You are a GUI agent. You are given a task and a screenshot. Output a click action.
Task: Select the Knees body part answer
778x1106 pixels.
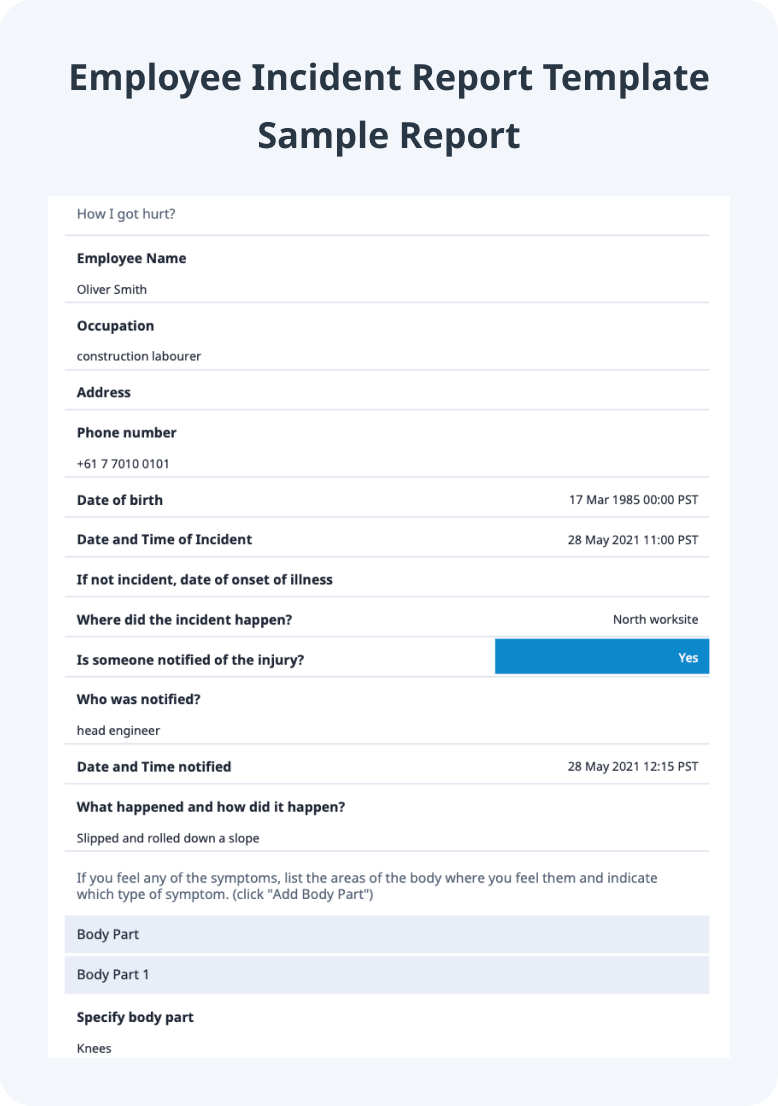click(94, 1049)
